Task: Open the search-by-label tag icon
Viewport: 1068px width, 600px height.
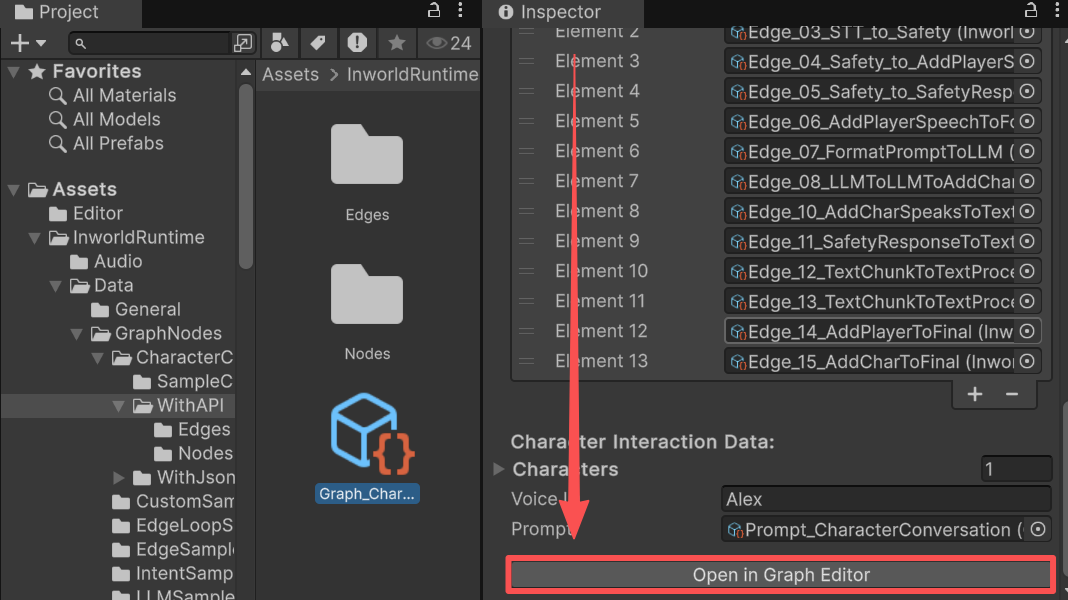Action: [317, 43]
